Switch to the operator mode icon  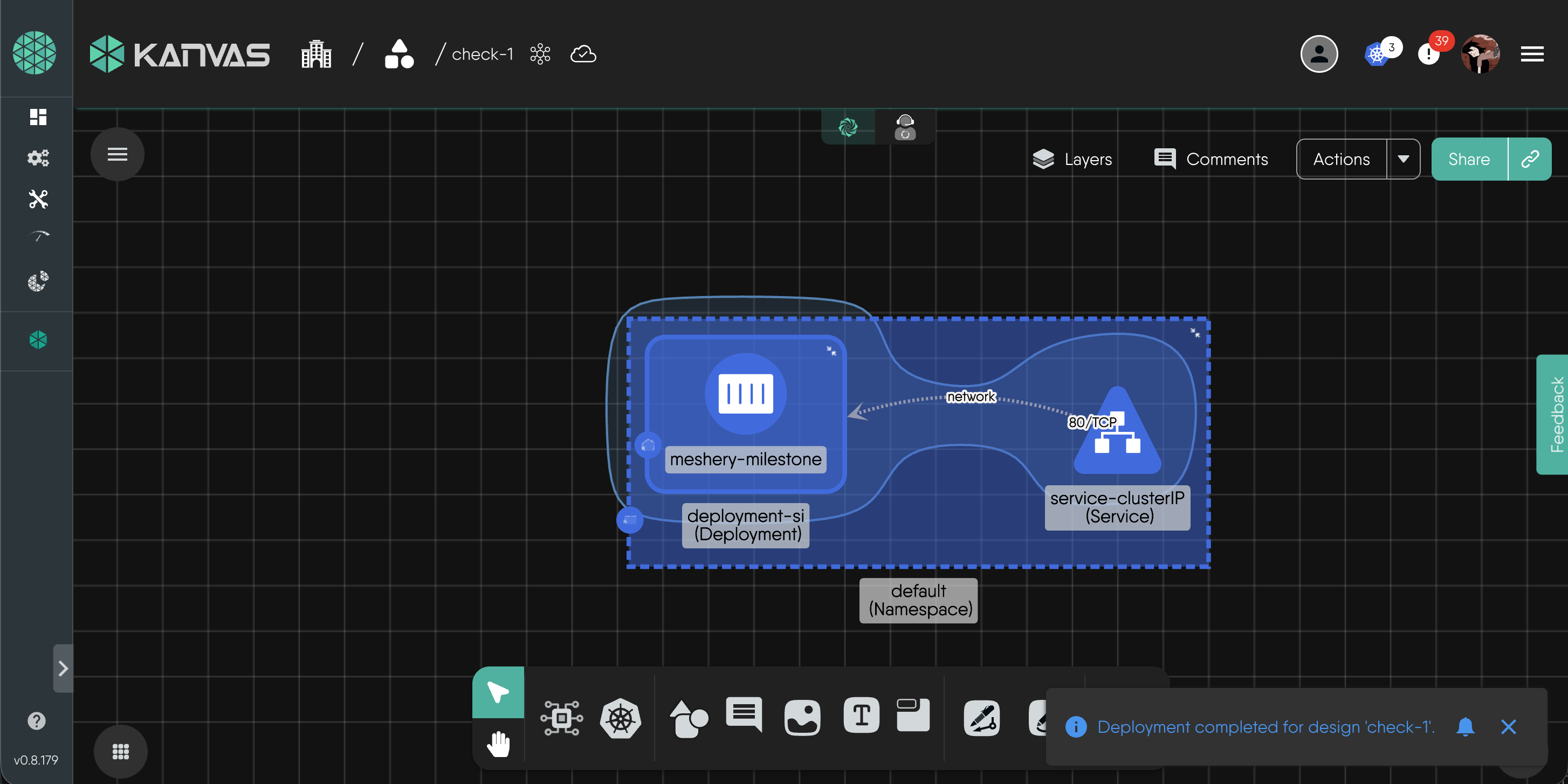pos(905,127)
